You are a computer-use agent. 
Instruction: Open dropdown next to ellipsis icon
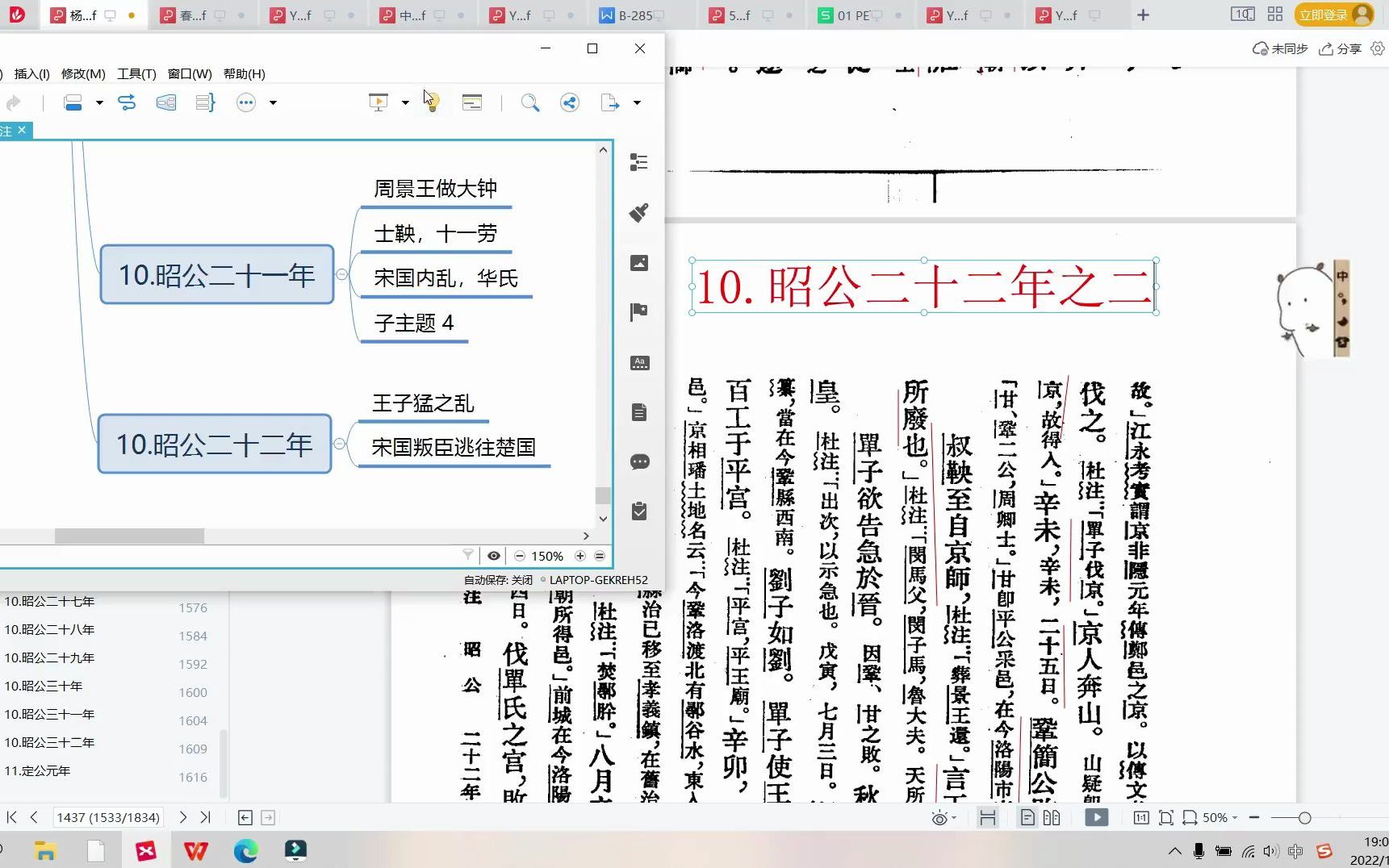(x=273, y=102)
